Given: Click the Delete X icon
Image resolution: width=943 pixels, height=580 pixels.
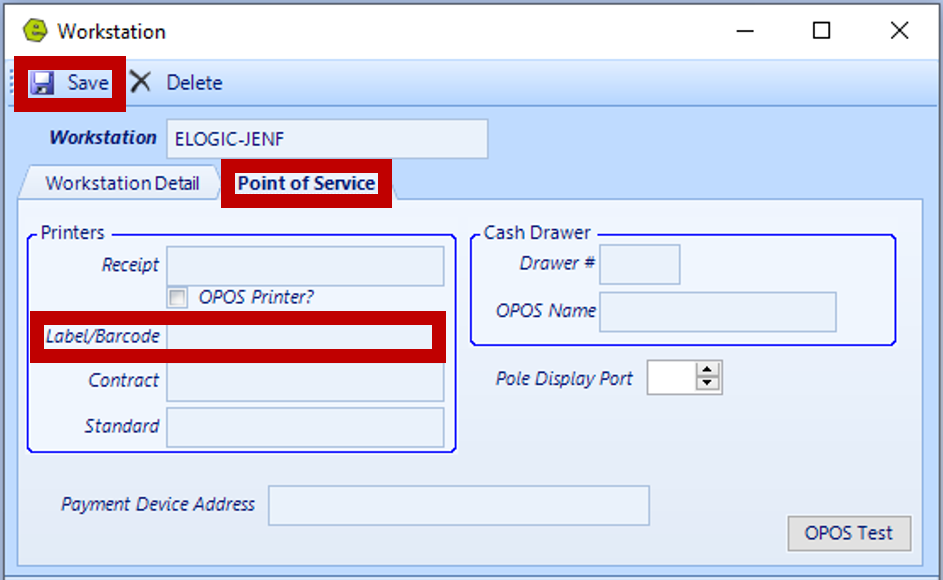Looking at the screenshot, I should (x=141, y=82).
